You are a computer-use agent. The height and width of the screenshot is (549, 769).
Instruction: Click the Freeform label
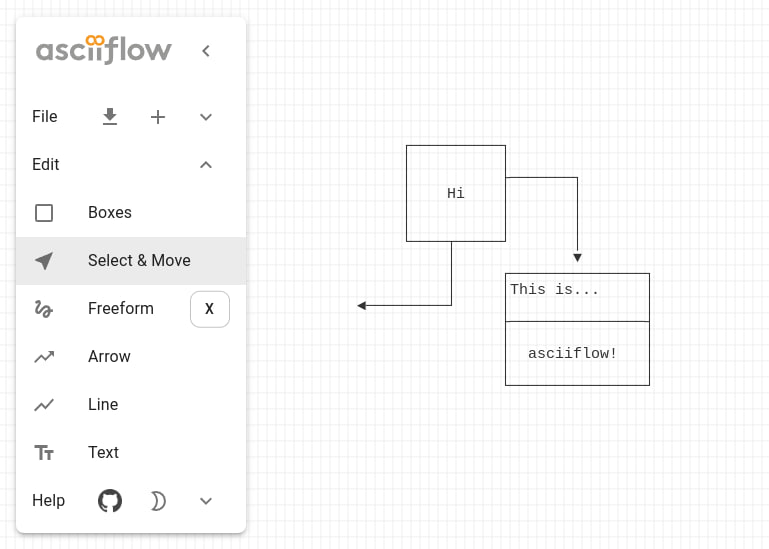click(x=121, y=309)
